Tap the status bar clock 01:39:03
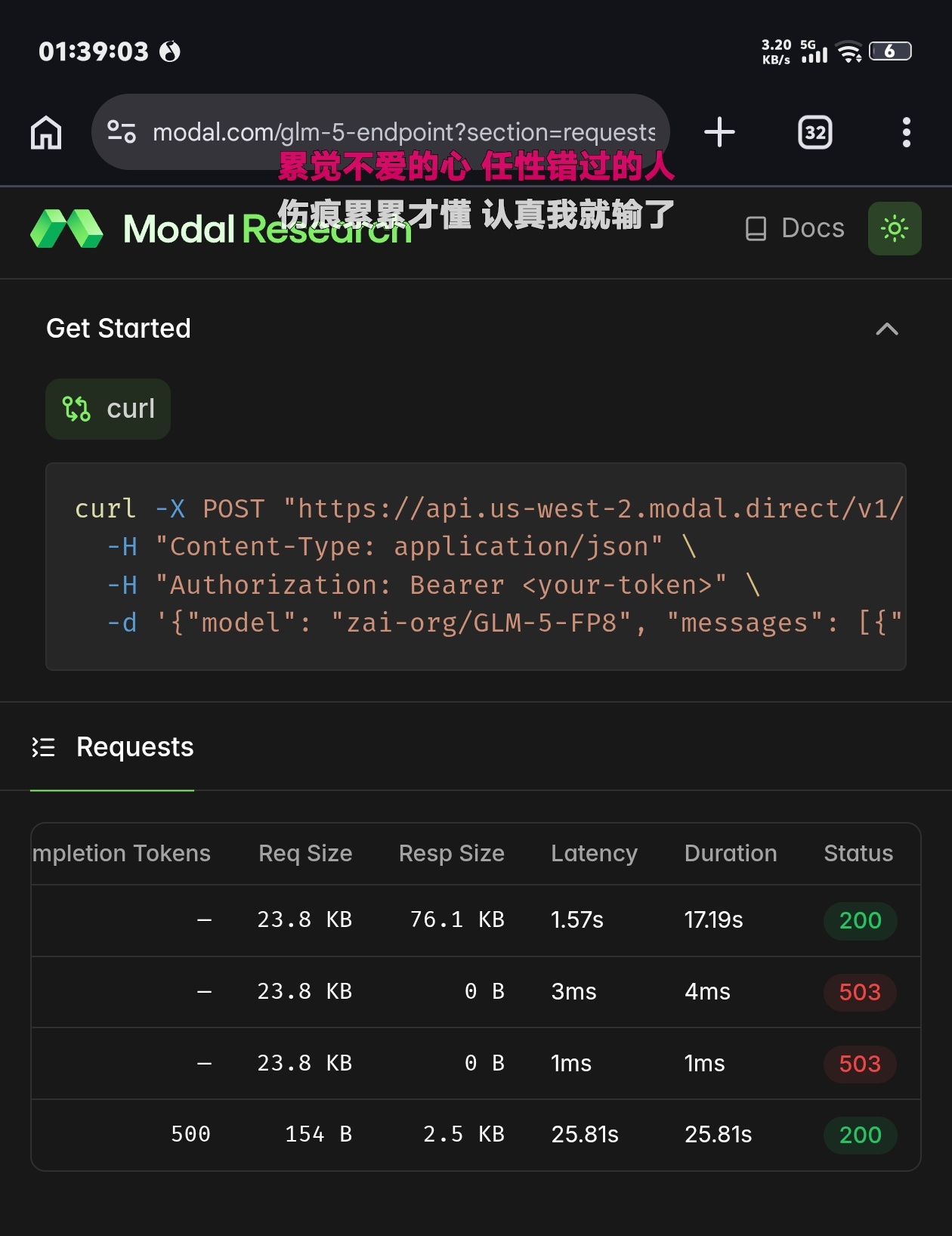The width and height of the screenshot is (952, 1236). coord(94,51)
